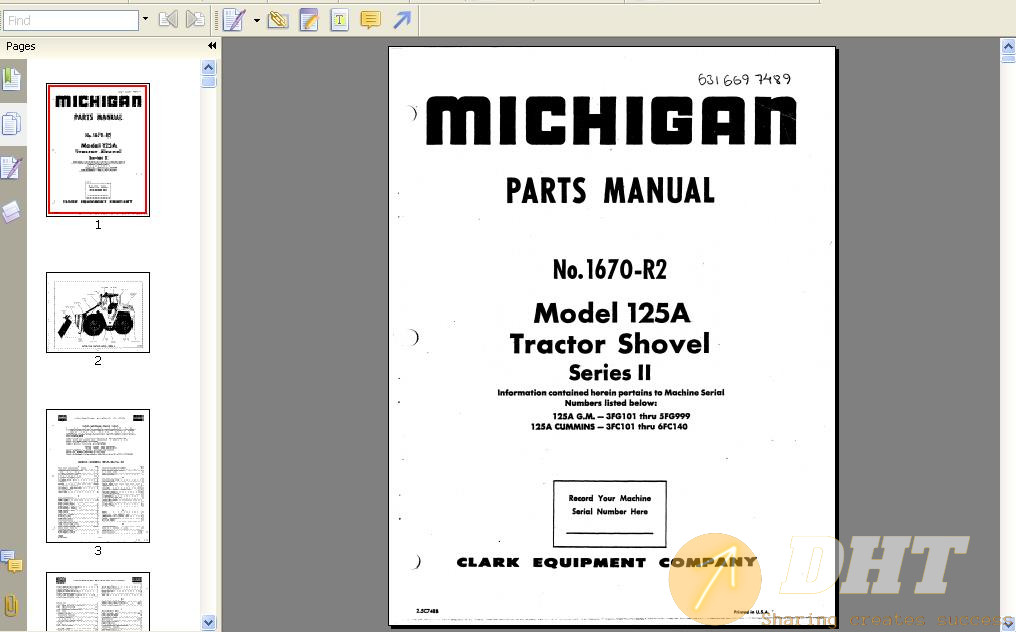Click the "PARTS MANUAL" heading on the page

[610, 191]
